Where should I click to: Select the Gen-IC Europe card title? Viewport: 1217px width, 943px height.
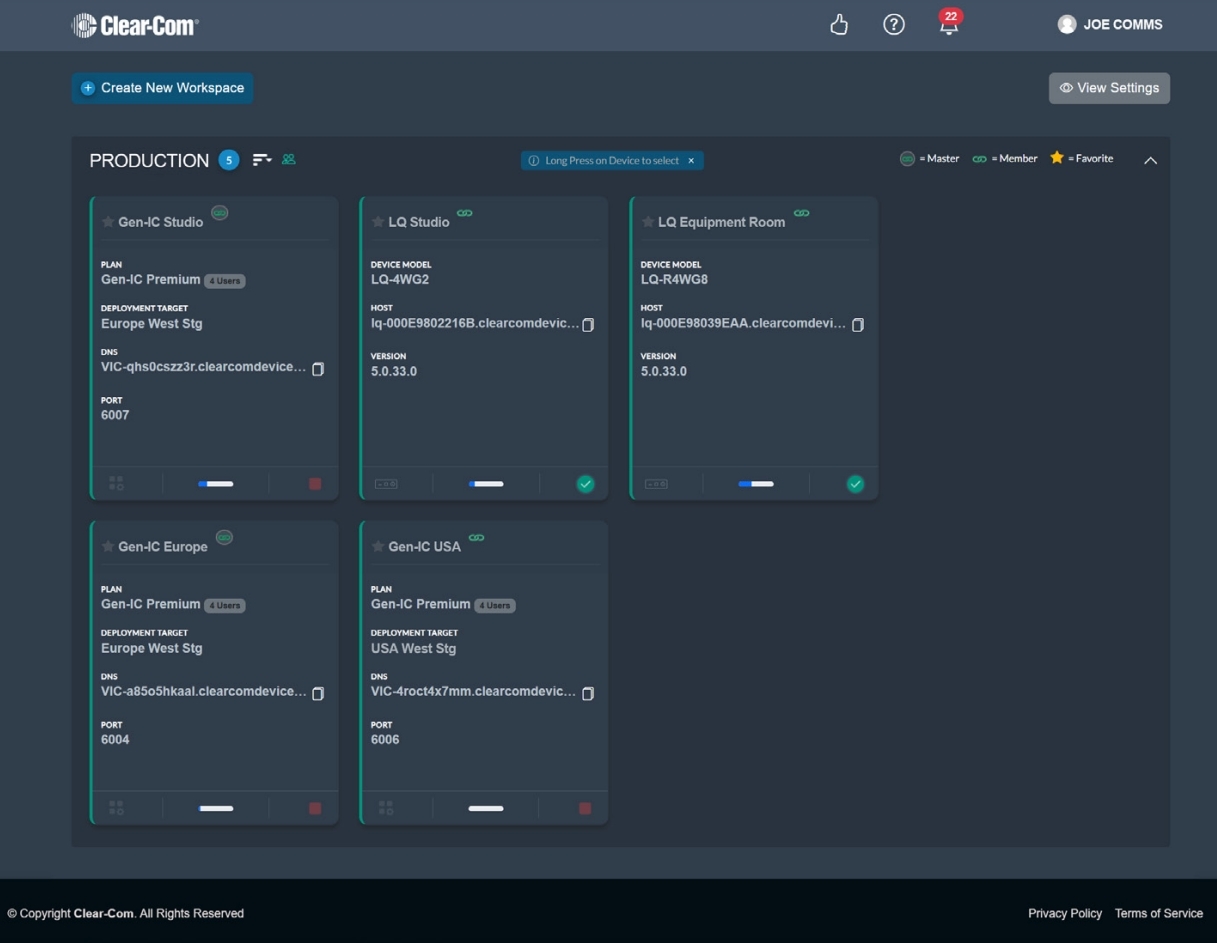(163, 547)
